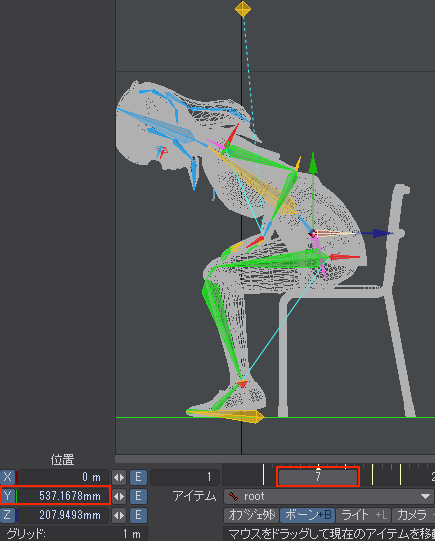Open envelope E button for Y

click(138, 496)
